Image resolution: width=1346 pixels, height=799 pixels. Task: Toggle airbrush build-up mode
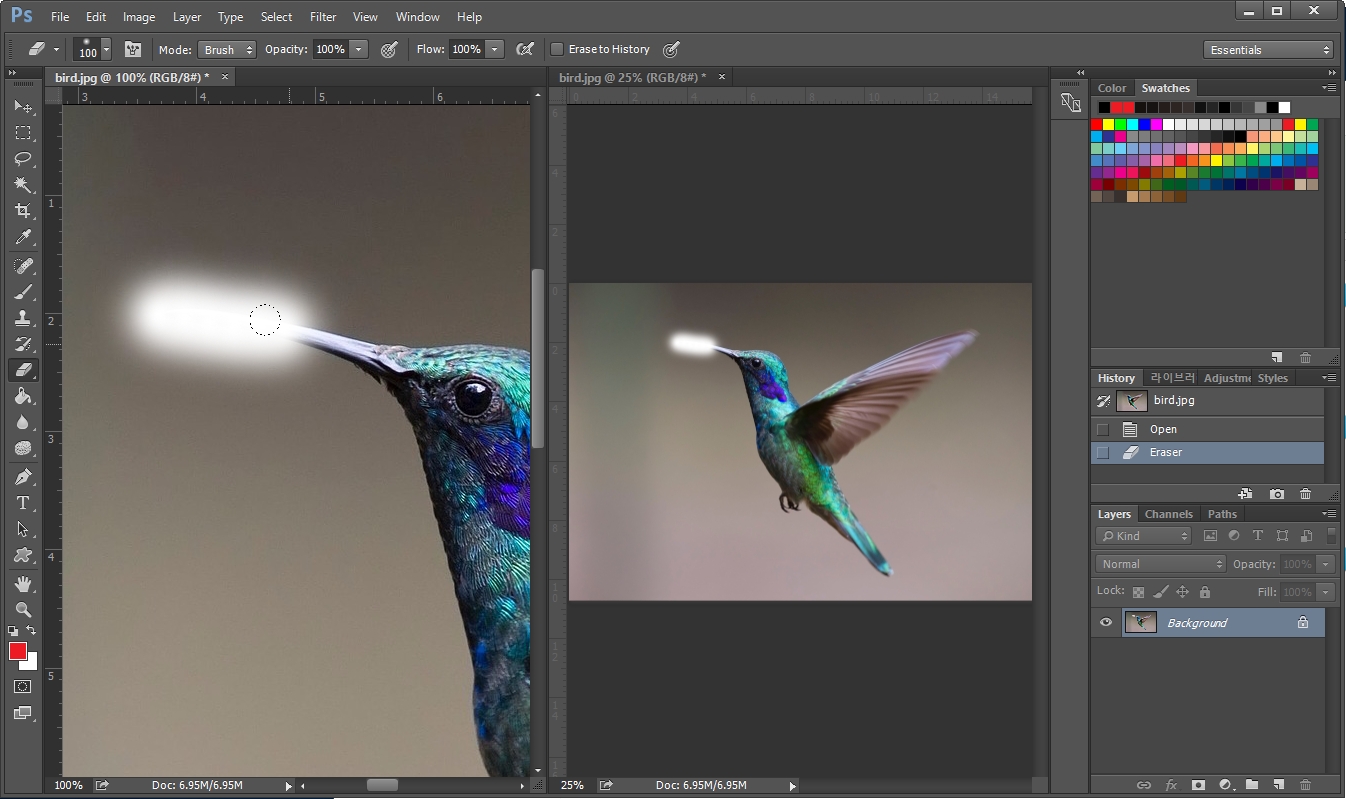tap(524, 49)
